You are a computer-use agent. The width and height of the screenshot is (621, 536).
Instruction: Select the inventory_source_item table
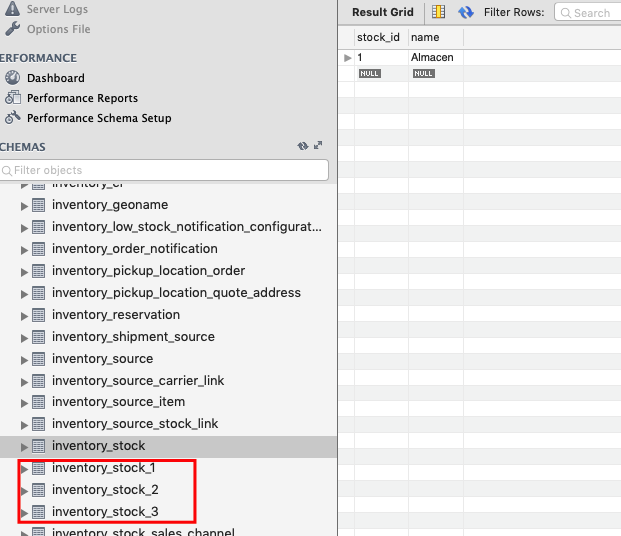pos(118,402)
